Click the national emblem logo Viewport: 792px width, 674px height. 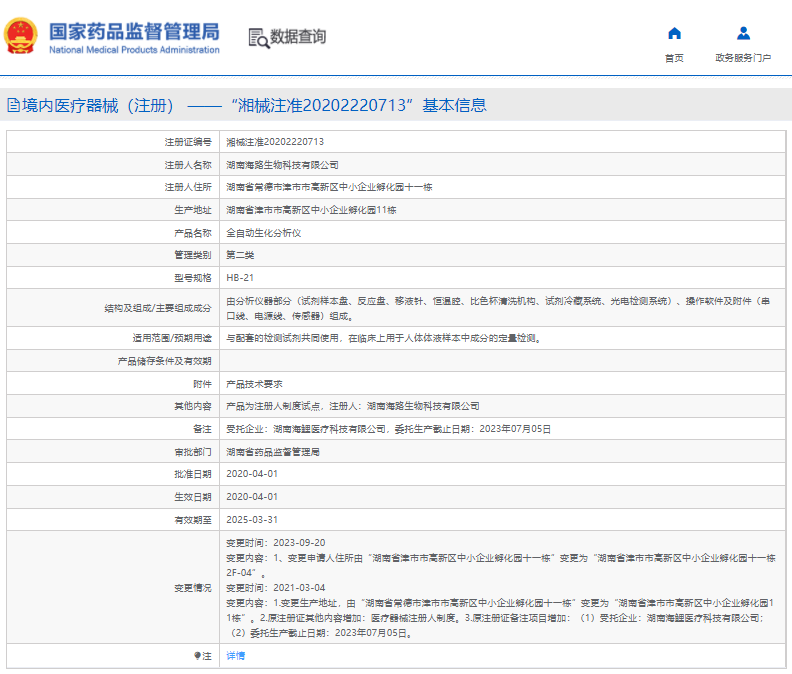coord(21,36)
